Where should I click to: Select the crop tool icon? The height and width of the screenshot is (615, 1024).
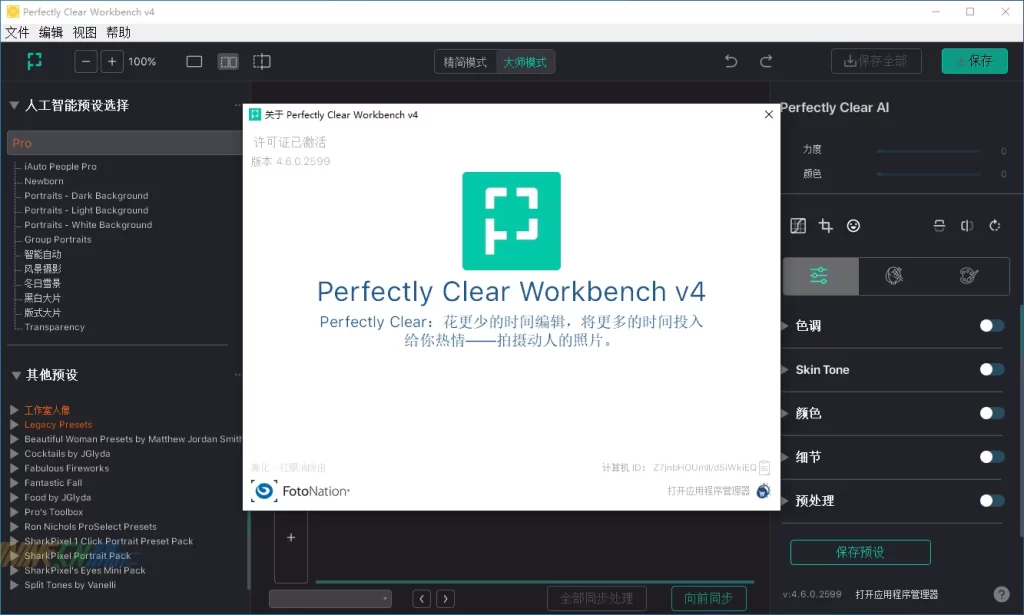[825, 226]
